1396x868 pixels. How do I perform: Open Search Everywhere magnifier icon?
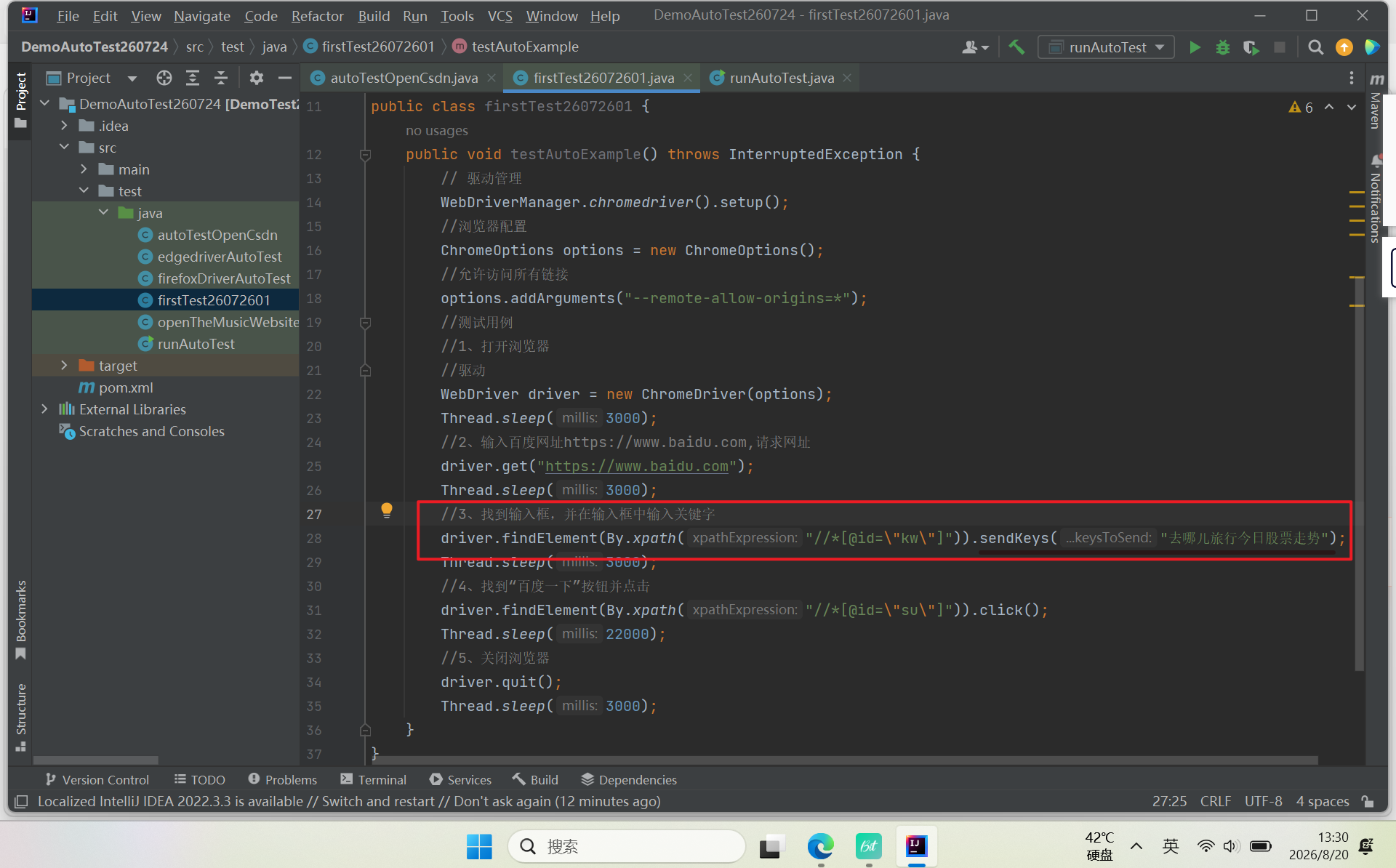(1315, 47)
